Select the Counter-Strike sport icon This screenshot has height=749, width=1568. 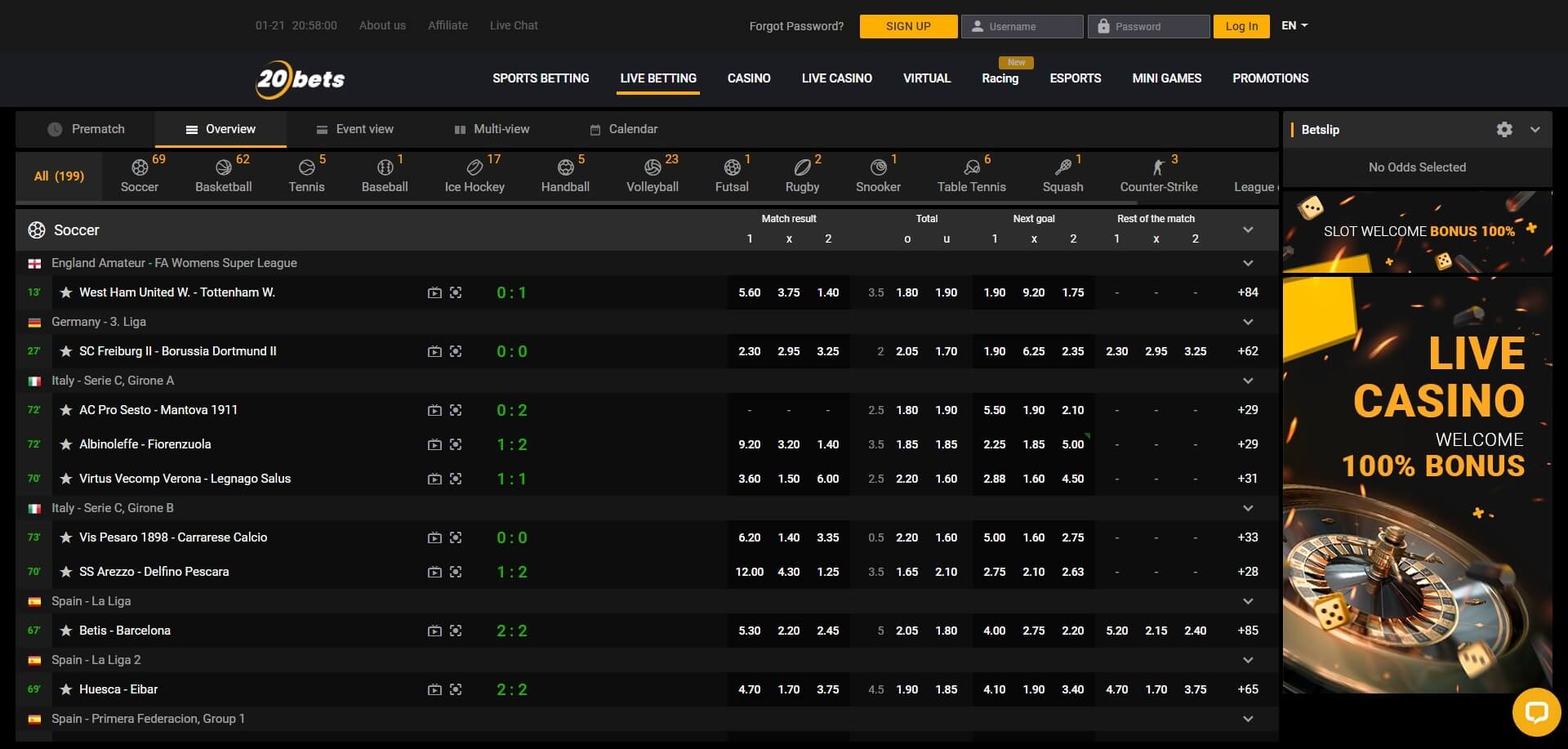[x=1157, y=167]
